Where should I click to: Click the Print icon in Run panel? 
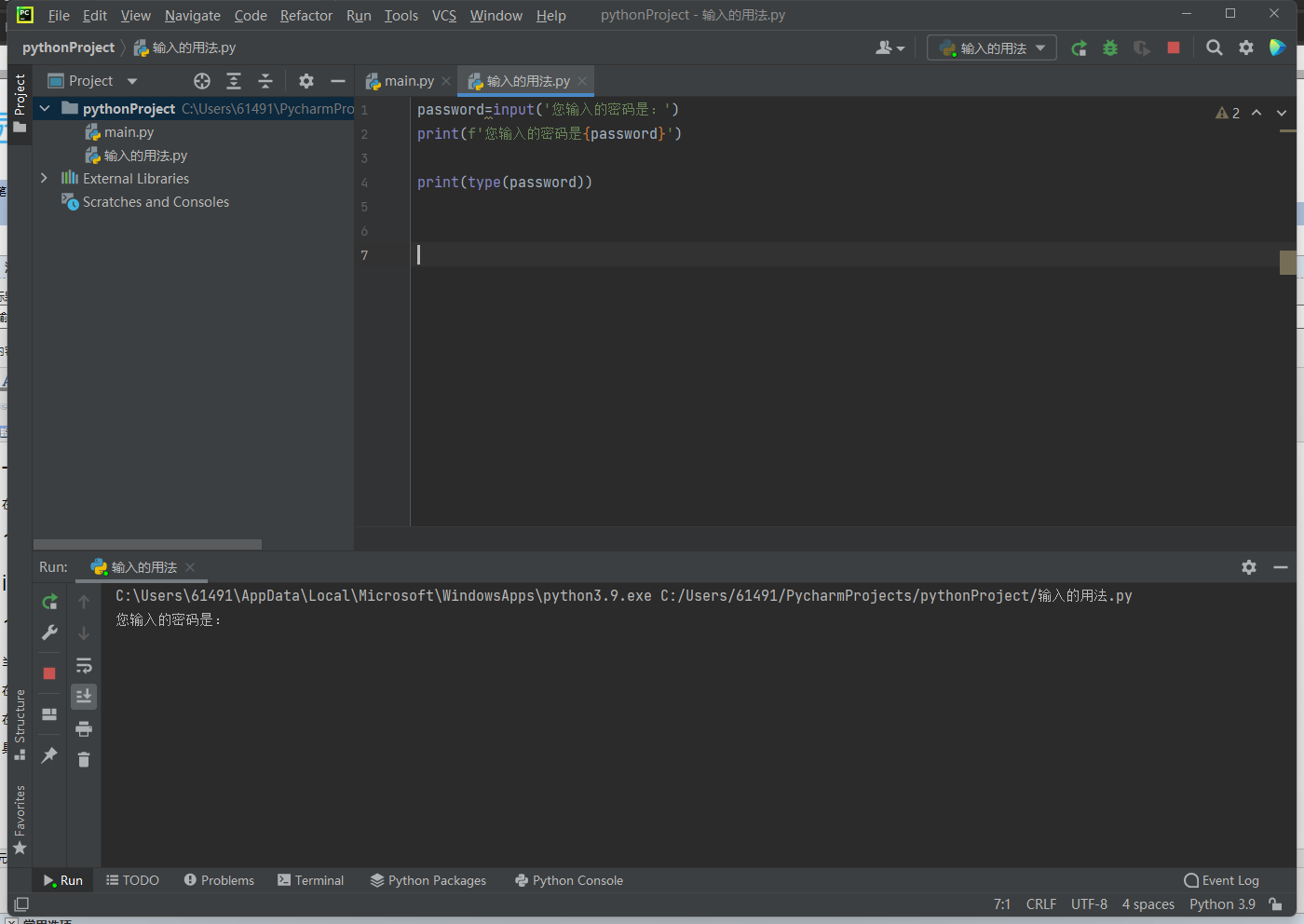point(84,728)
